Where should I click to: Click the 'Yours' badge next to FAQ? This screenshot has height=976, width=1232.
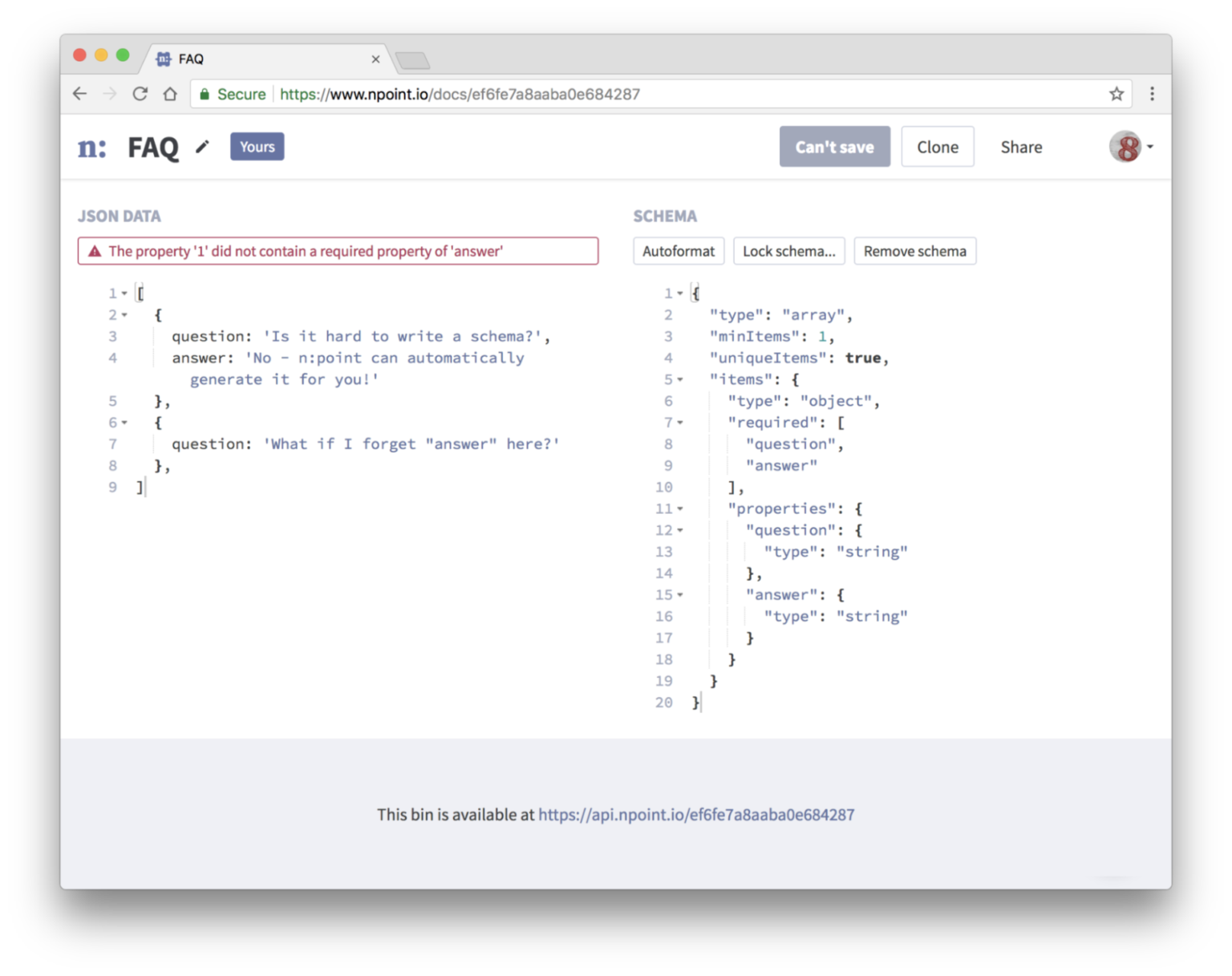[257, 147]
